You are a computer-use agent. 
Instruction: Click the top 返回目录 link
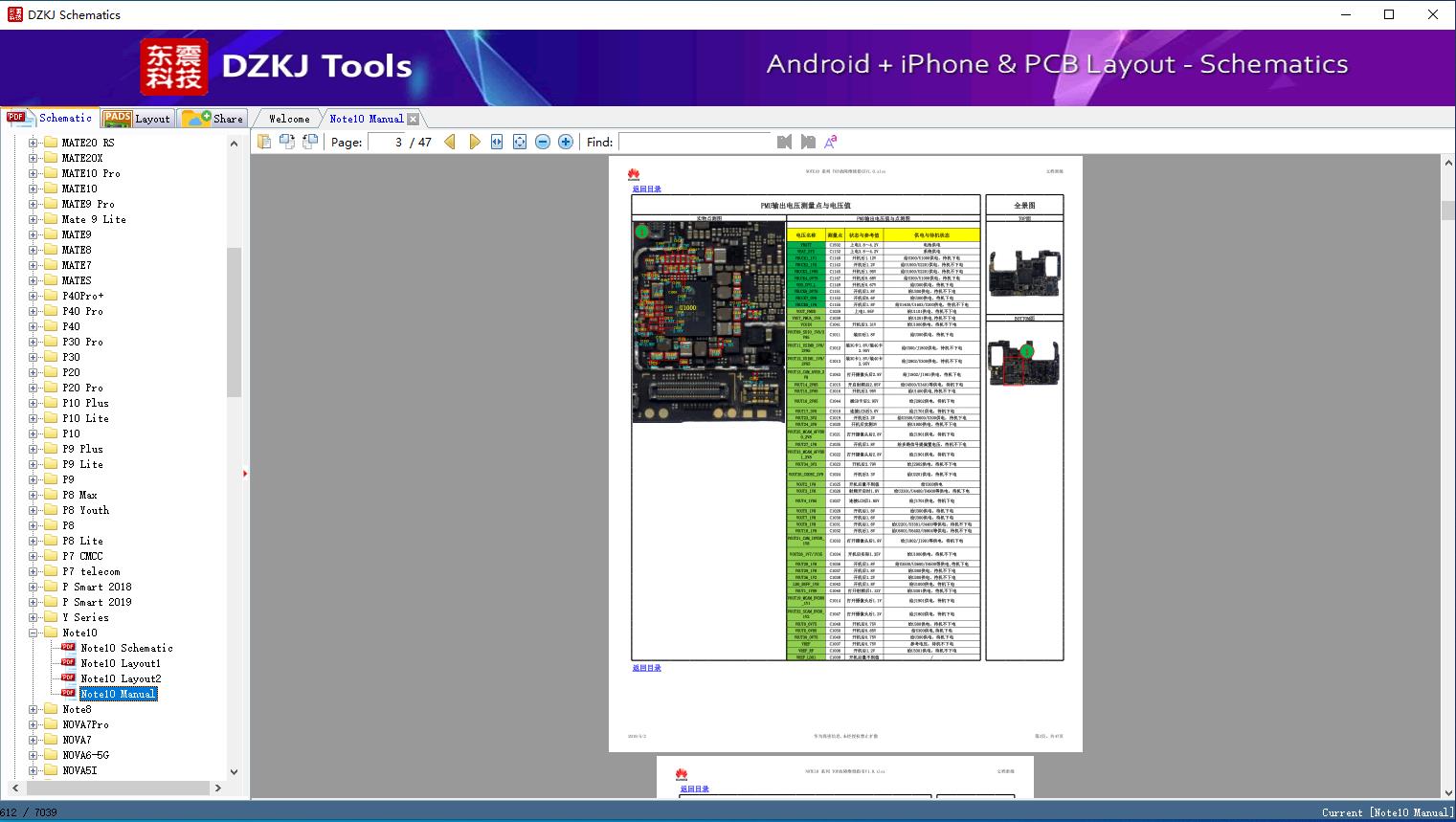point(647,189)
